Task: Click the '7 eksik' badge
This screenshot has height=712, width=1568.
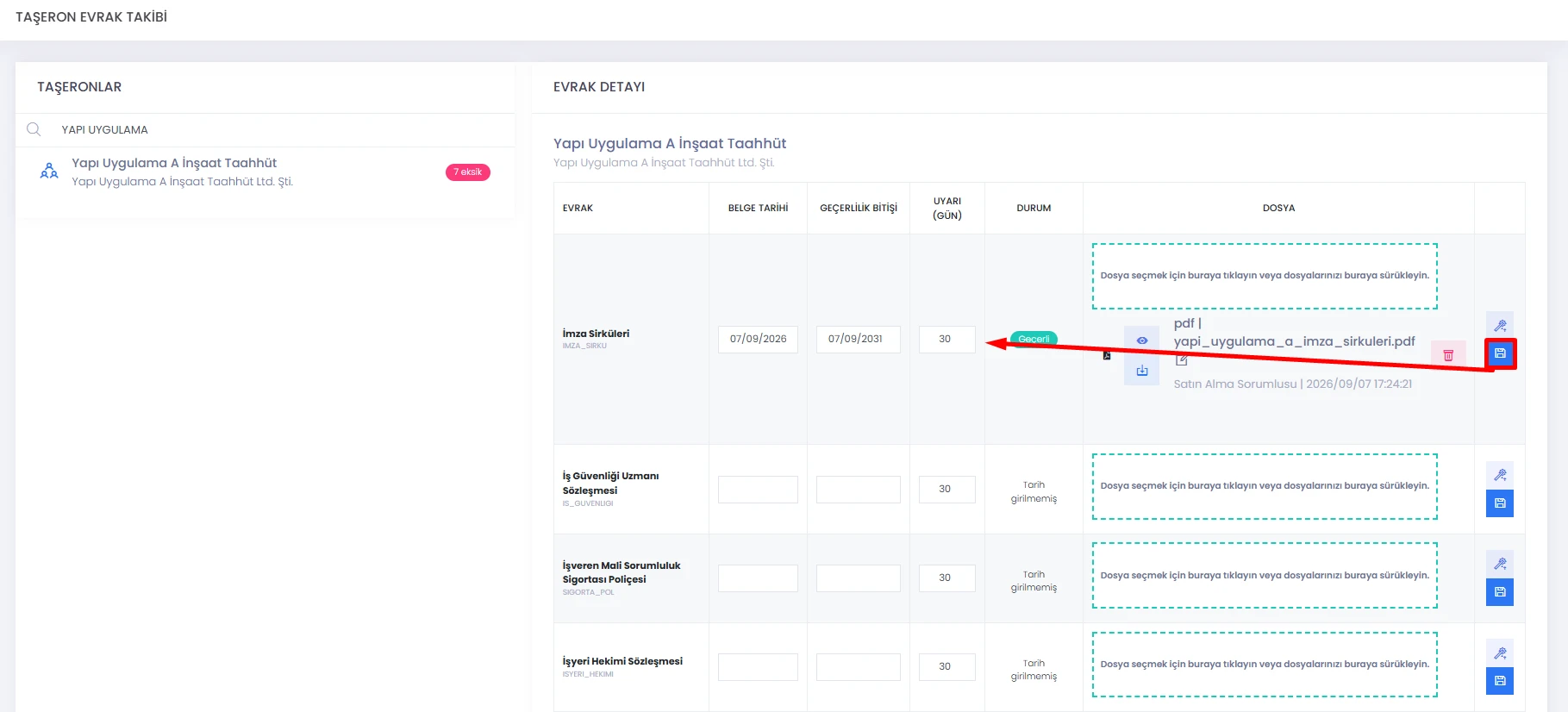Action: coord(467,172)
